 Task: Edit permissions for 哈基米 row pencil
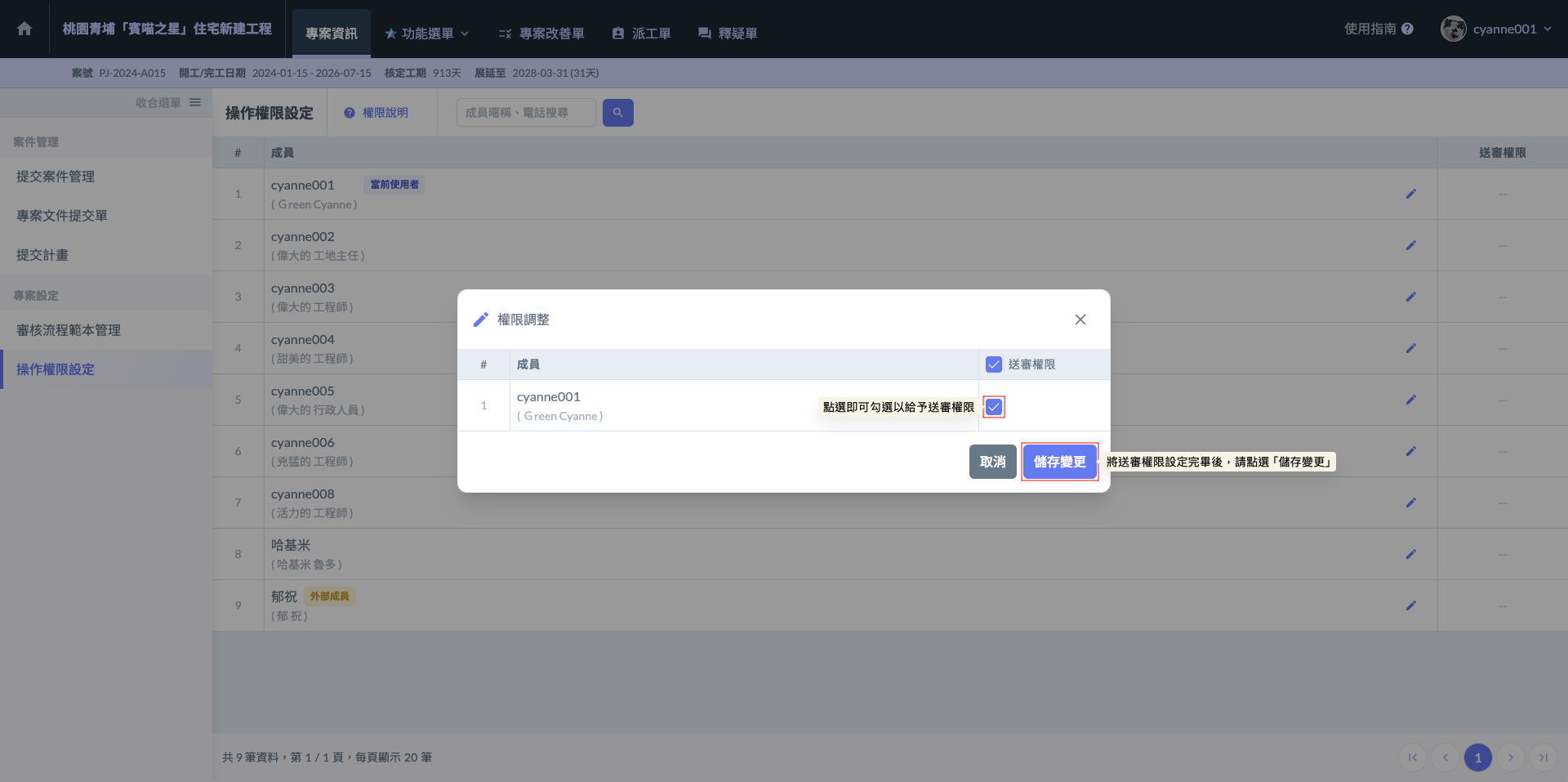click(x=1410, y=554)
